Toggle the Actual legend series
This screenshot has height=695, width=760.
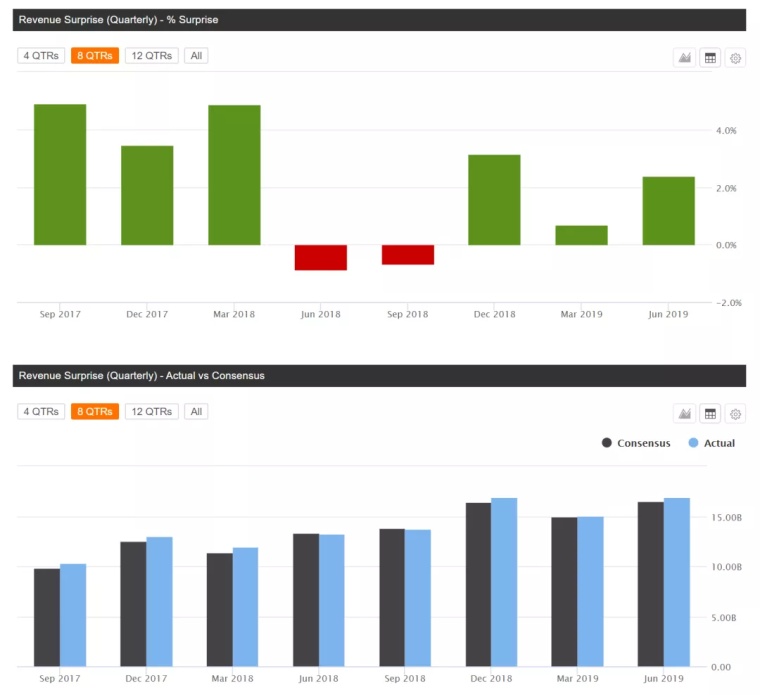point(711,443)
